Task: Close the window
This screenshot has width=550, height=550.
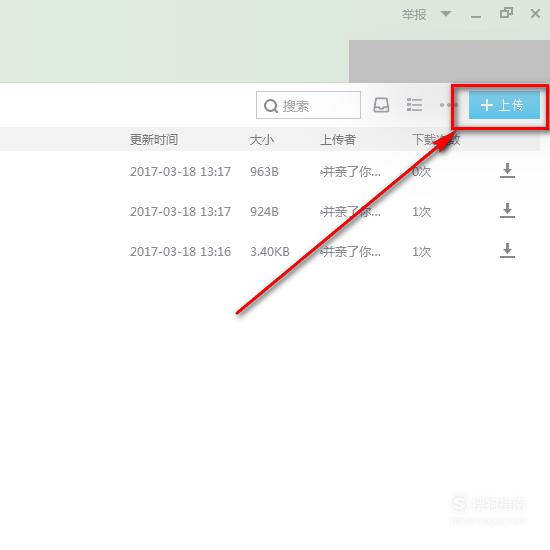Action: click(x=535, y=14)
